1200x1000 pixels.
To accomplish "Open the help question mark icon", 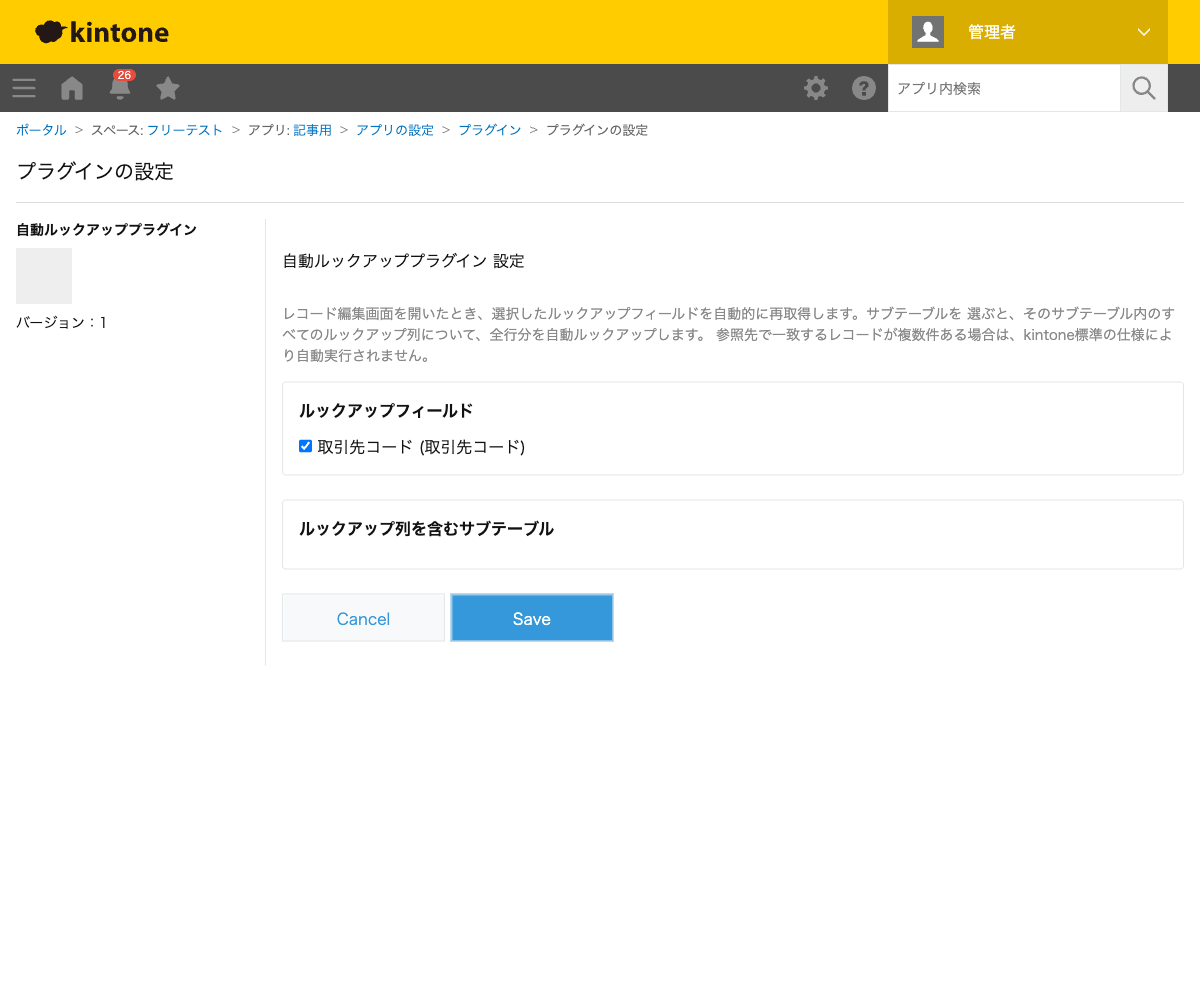I will 864,88.
